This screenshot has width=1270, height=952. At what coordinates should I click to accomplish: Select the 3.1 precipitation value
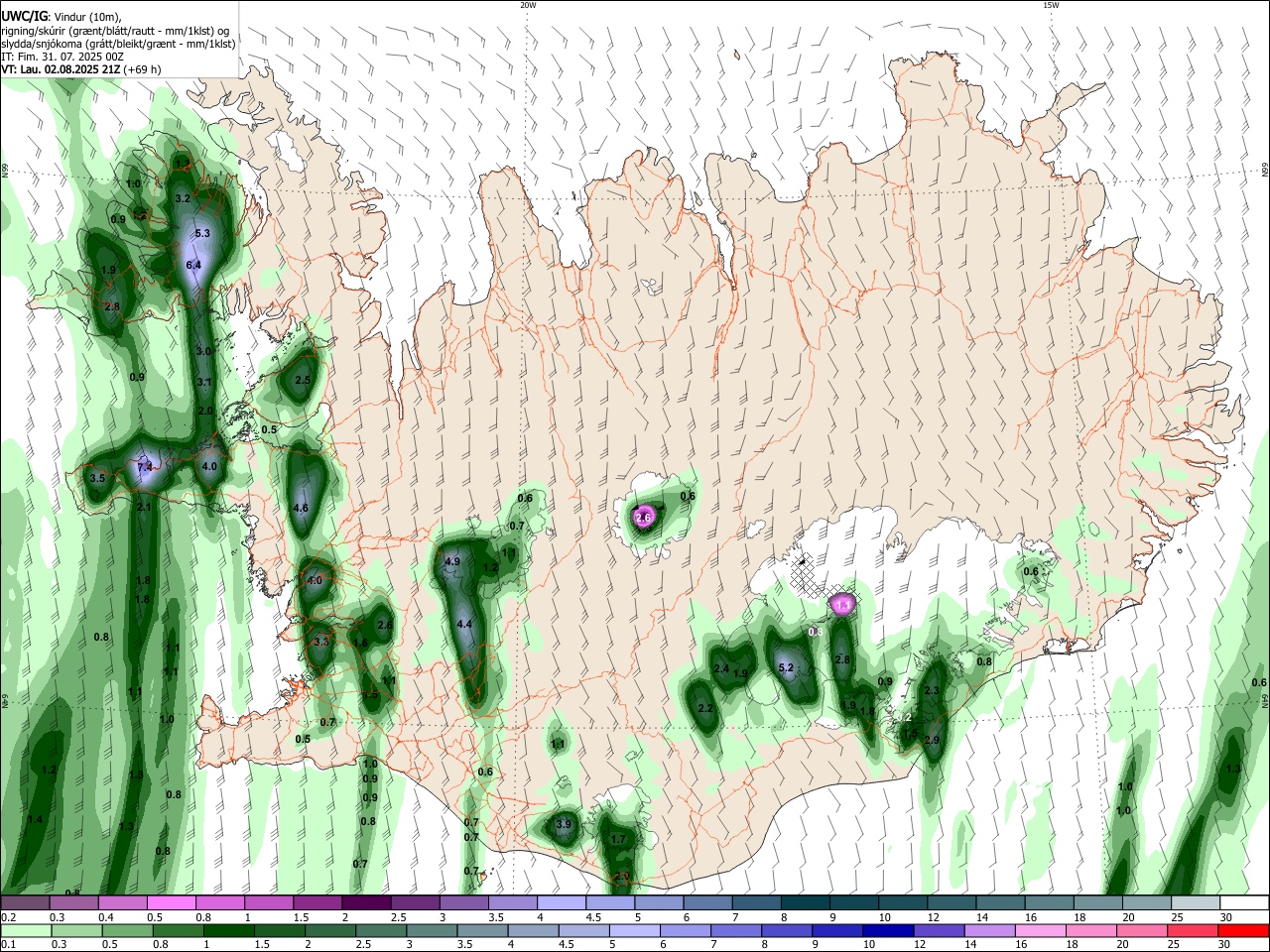point(204,382)
